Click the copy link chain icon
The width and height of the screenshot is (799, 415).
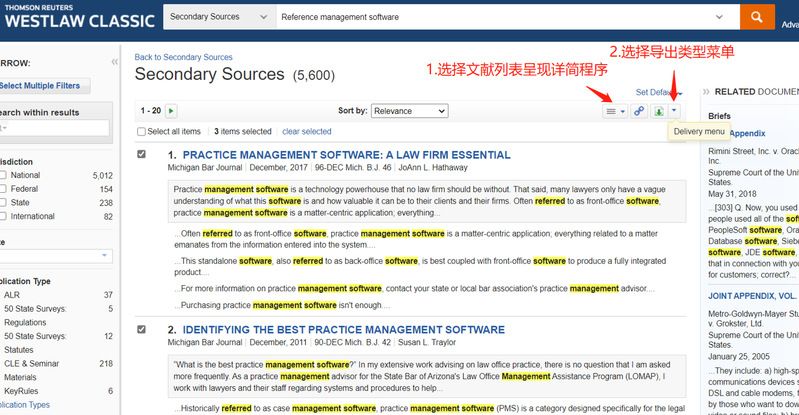[639, 111]
